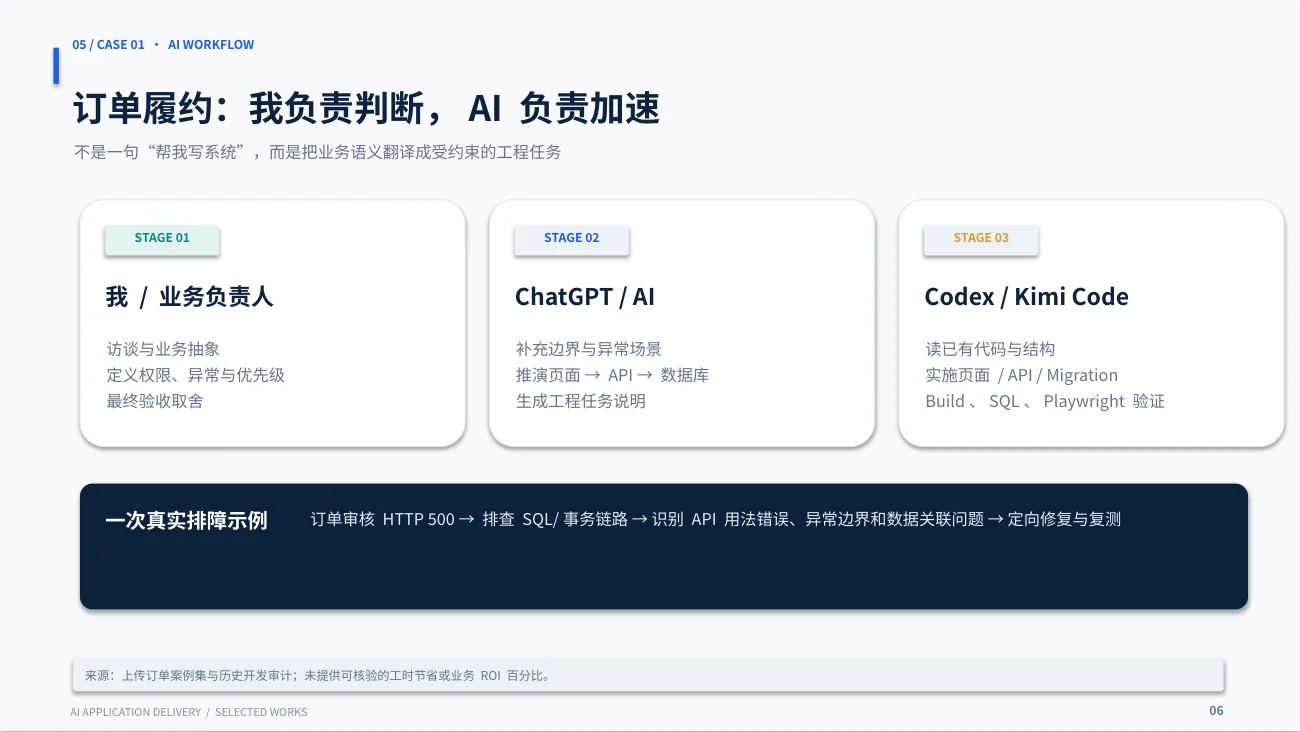Viewport: 1300px width, 732px height.
Task: Click the page number 06
Action: click(x=1216, y=711)
